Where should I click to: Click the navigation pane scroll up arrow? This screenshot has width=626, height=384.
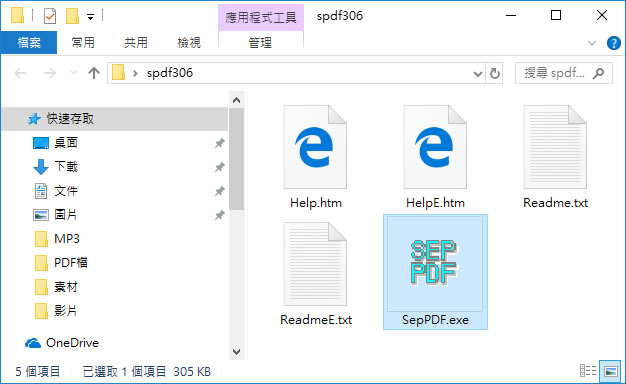pos(236,100)
